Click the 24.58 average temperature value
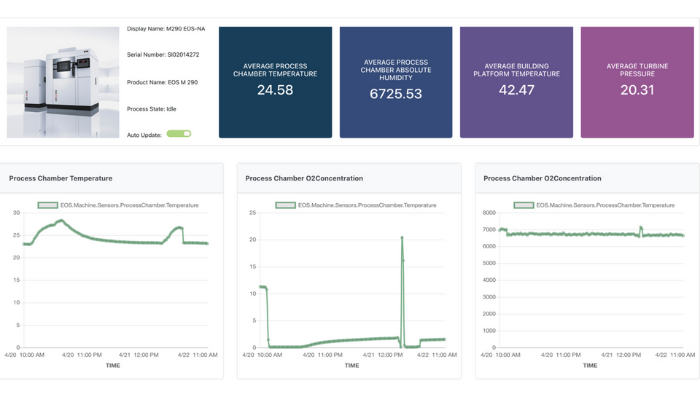700x400 pixels. tap(275, 90)
